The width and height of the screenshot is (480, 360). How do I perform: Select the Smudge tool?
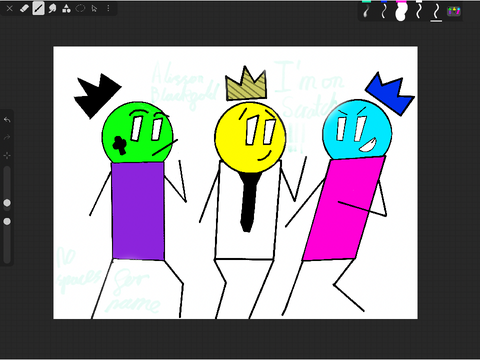pos(52,8)
